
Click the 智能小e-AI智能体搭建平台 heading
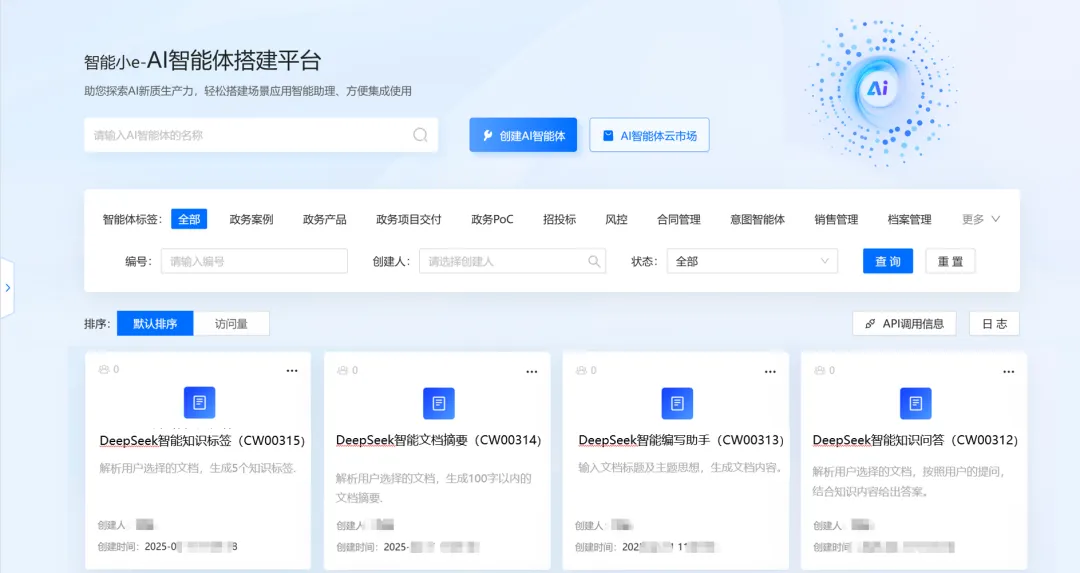pyautogui.click(x=202, y=61)
